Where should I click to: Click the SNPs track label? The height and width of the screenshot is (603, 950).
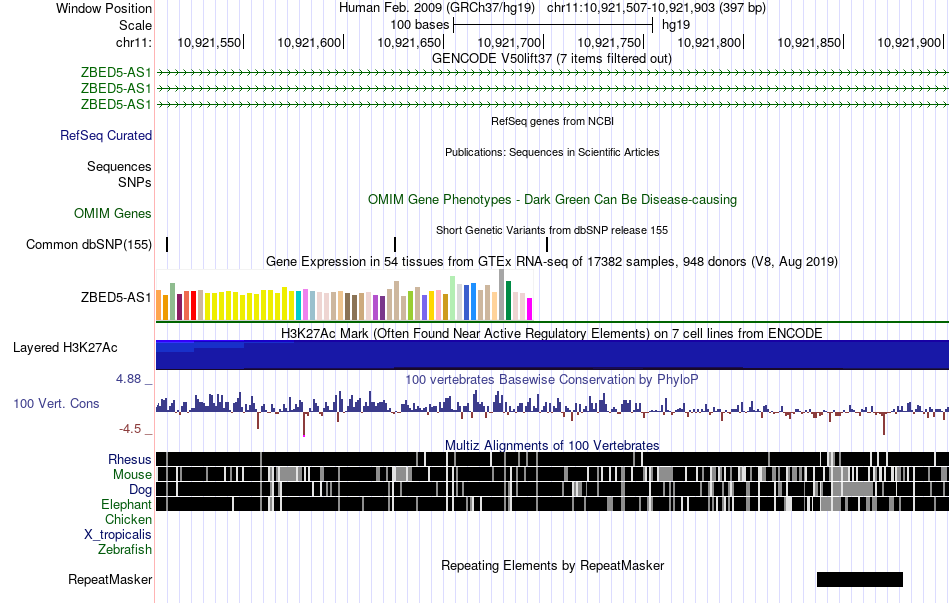point(135,182)
